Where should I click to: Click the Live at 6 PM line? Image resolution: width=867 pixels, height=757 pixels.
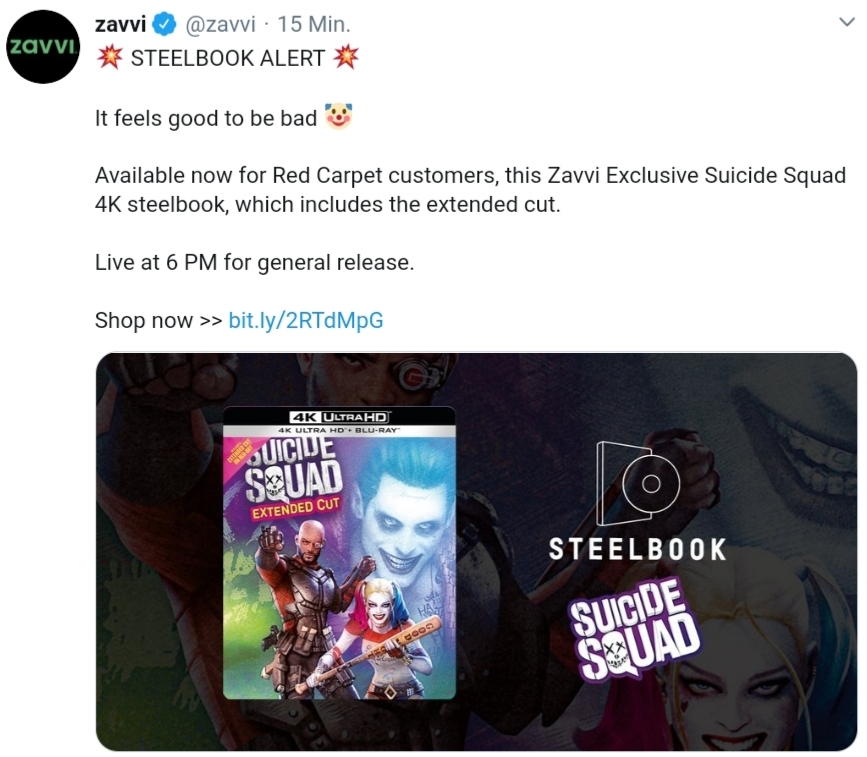pyautogui.click(x=254, y=263)
